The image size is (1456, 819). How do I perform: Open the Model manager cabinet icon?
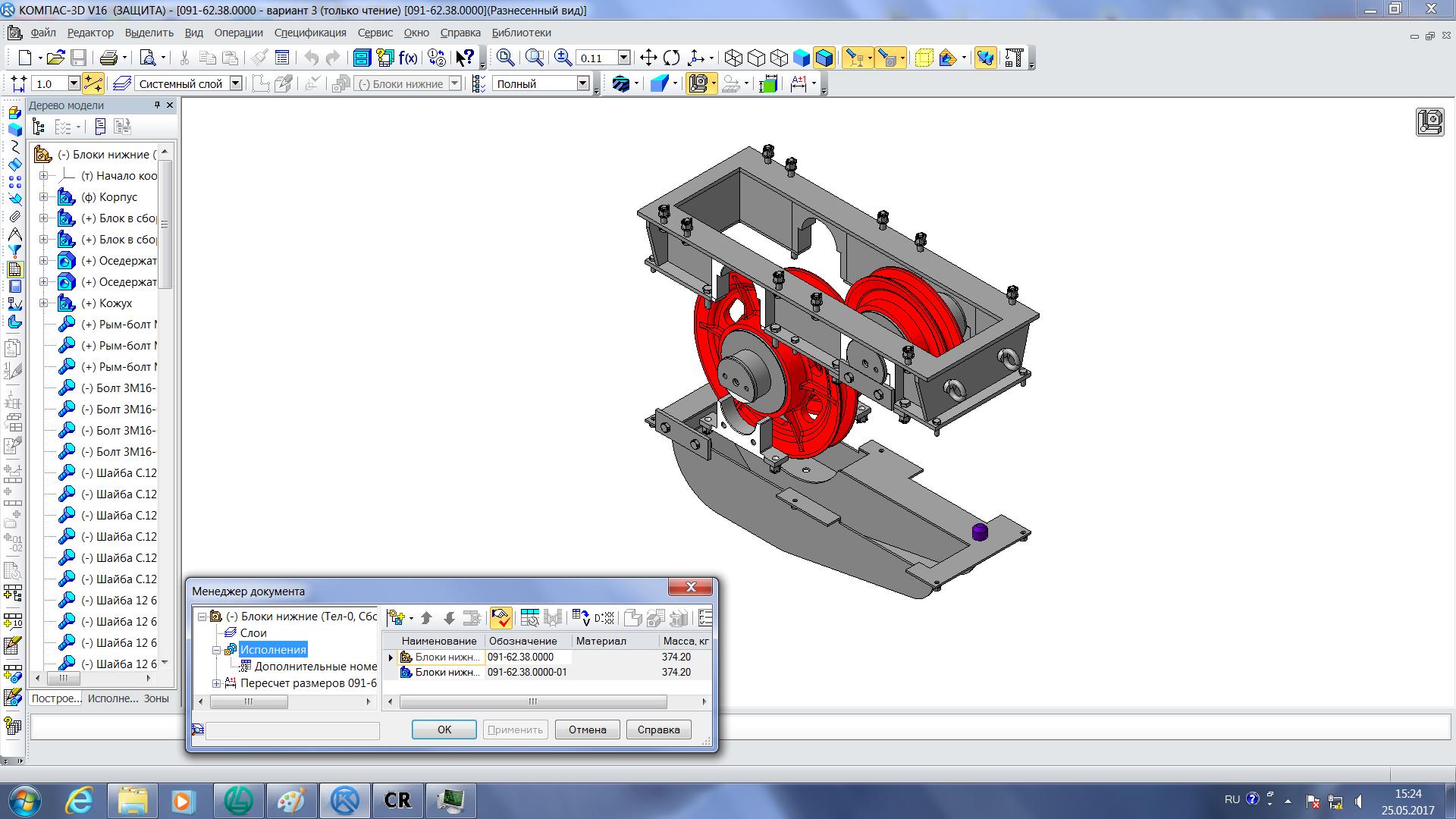(x=362, y=58)
